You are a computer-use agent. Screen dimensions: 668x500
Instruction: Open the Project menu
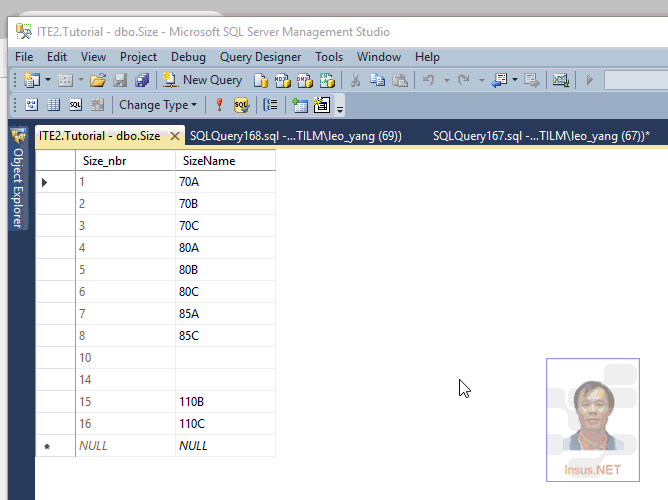tap(138, 57)
